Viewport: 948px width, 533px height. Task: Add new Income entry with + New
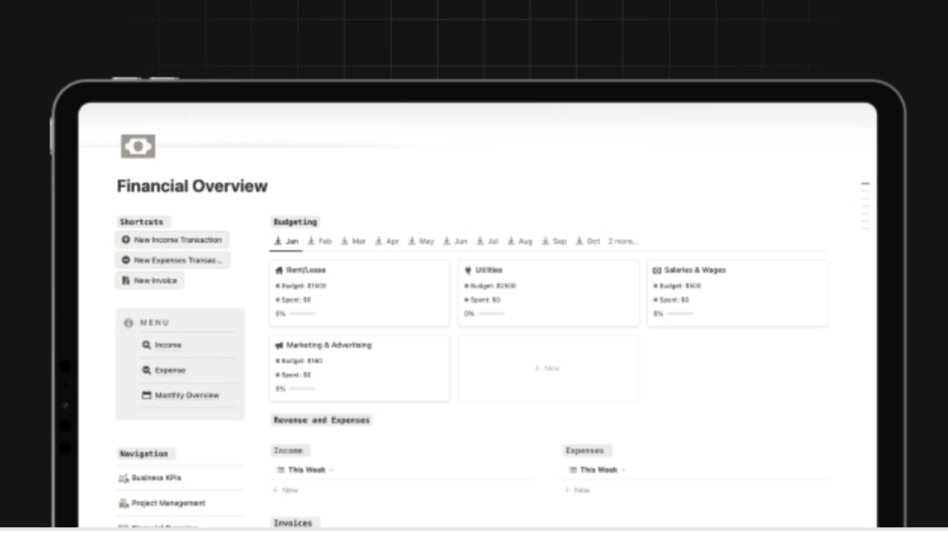(285, 490)
